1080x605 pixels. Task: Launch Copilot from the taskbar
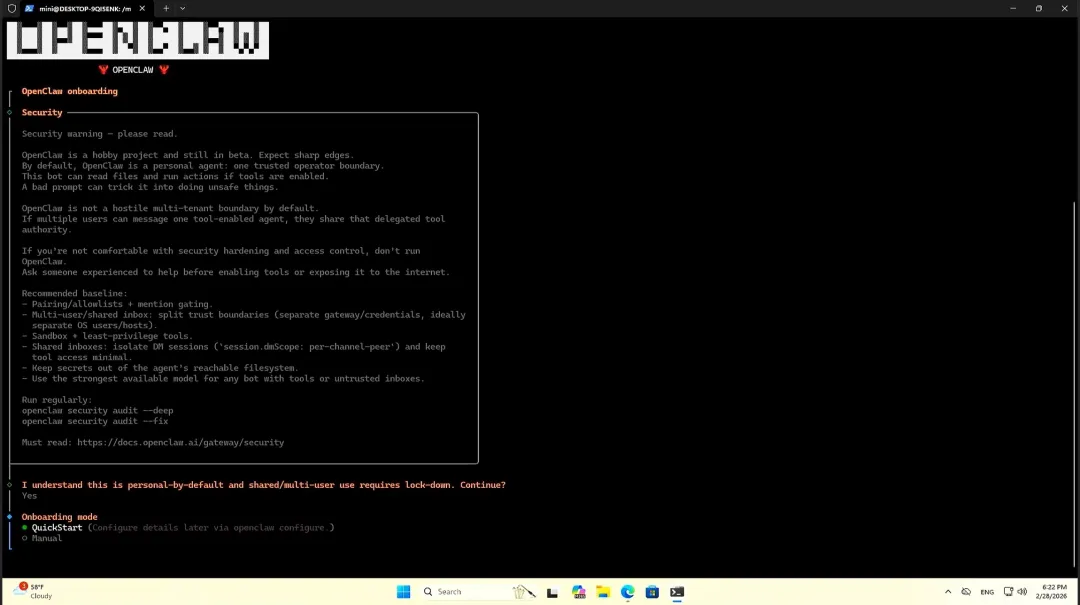pyautogui.click(x=579, y=592)
